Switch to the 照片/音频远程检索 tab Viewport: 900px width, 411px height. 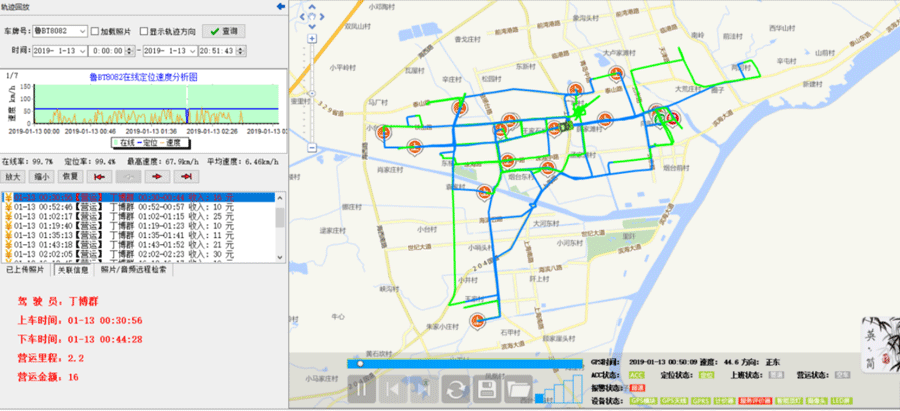tap(138, 270)
